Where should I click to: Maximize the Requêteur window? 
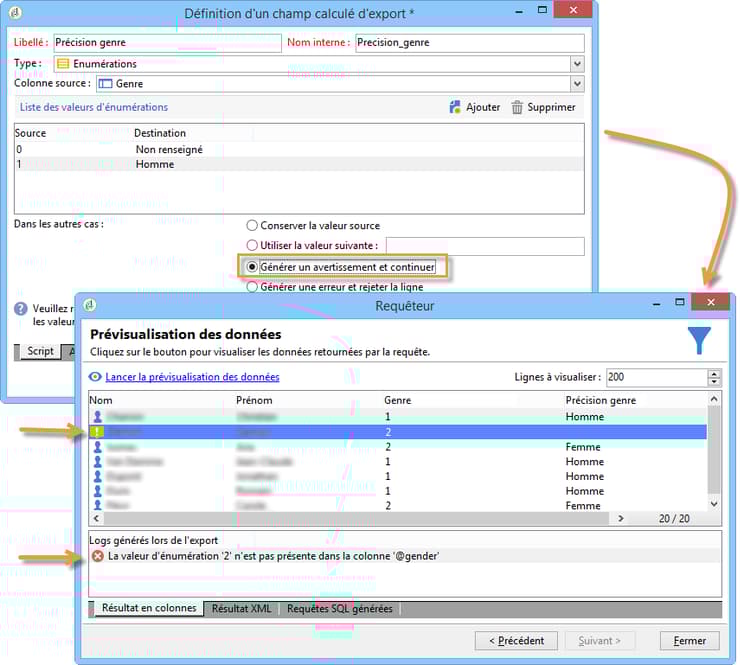[x=679, y=302]
